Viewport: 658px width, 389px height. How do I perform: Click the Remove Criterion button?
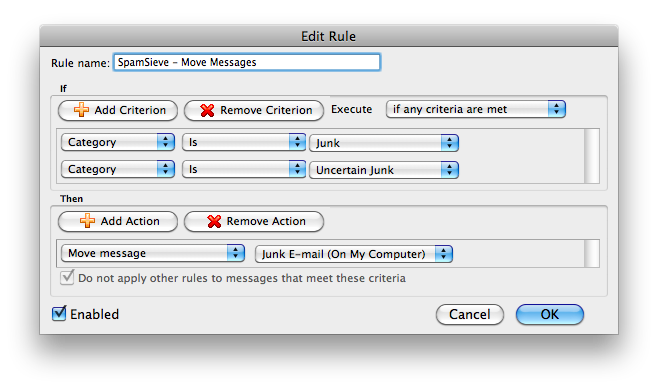(x=254, y=110)
